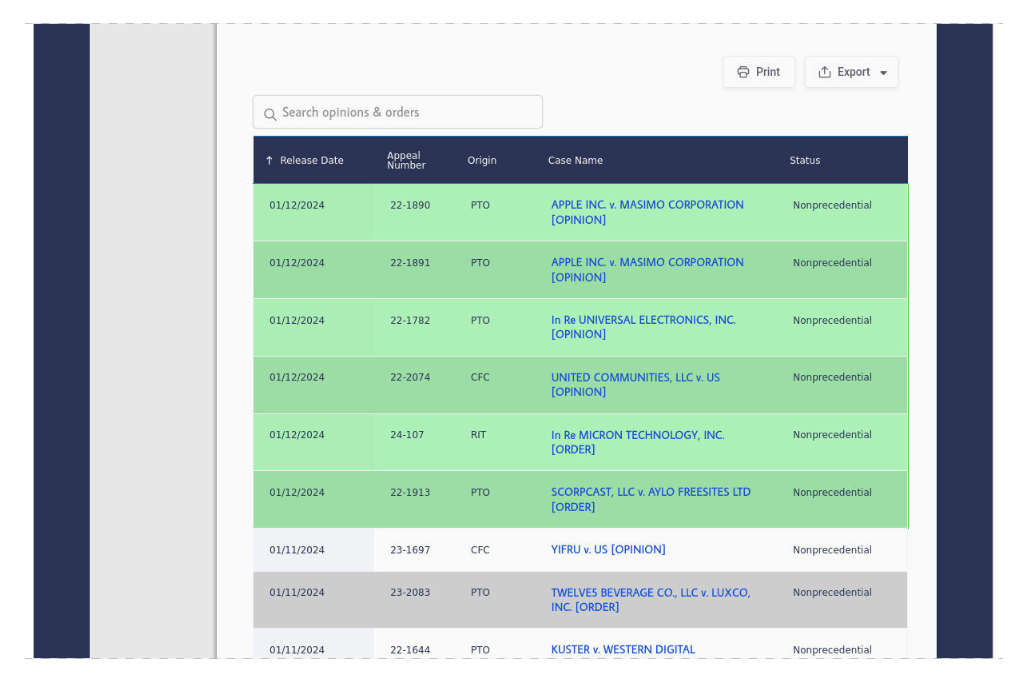Click the printer icon in Print button

[743, 72]
